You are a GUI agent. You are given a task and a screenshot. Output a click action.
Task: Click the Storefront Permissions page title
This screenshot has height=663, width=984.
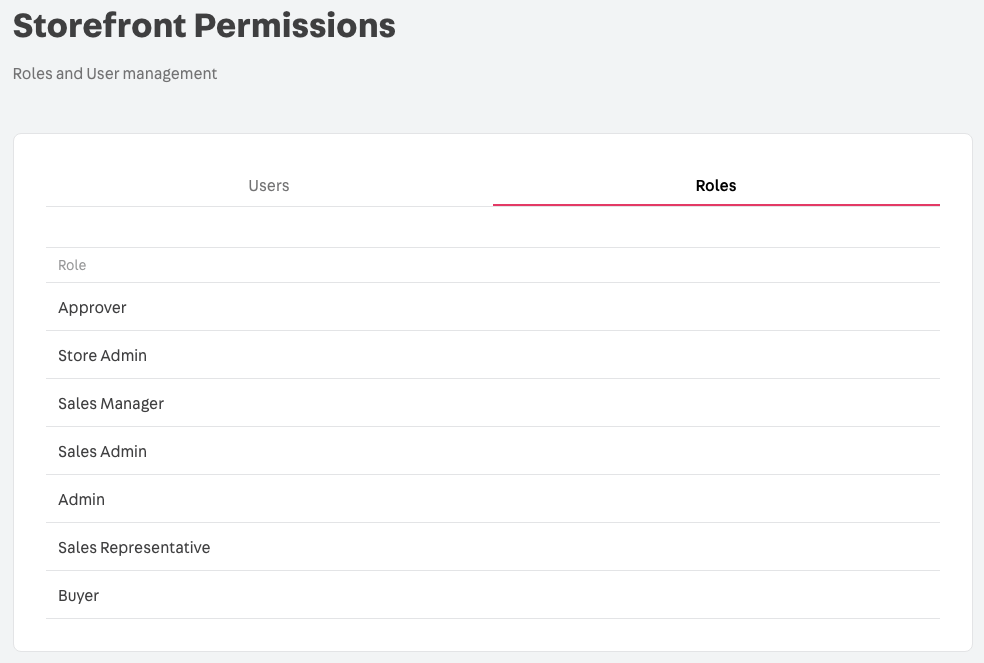tap(203, 25)
